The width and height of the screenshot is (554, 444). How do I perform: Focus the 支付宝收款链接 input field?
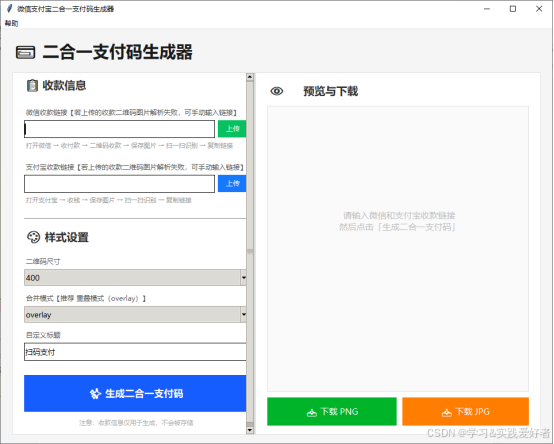119,184
